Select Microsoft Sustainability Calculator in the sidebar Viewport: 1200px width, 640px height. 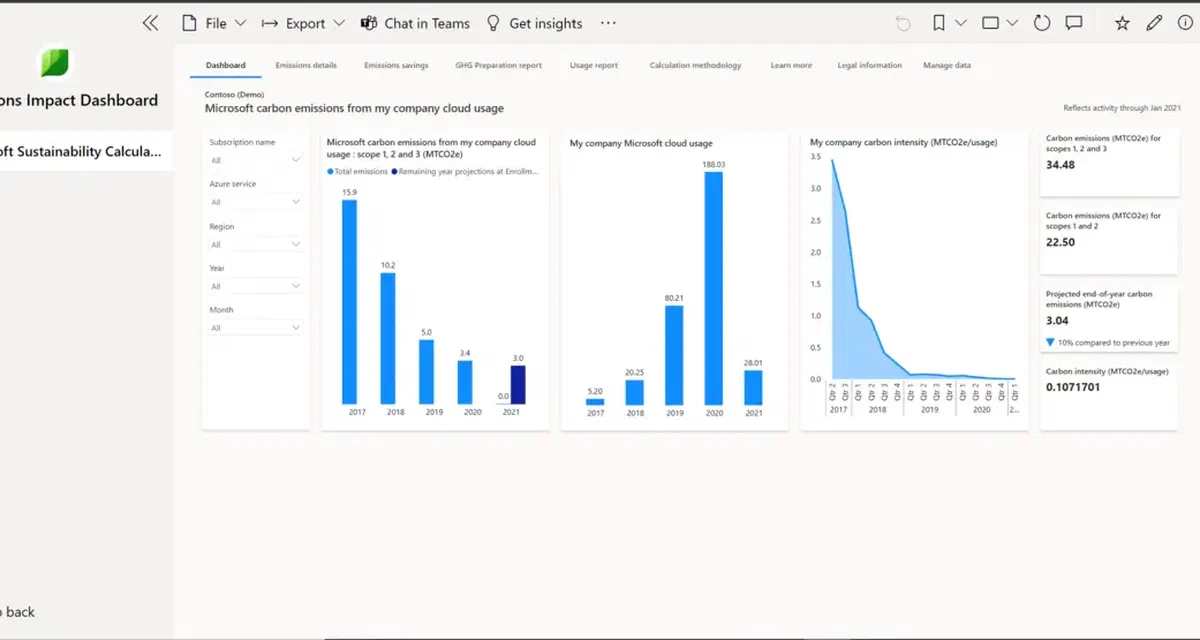pos(80,150)
